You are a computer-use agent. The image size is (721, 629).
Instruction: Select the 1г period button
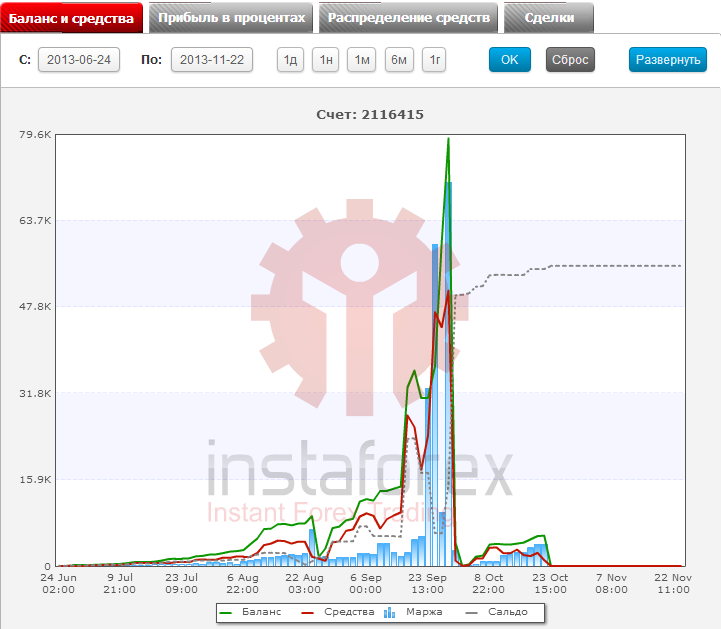[x=434, y=60]
